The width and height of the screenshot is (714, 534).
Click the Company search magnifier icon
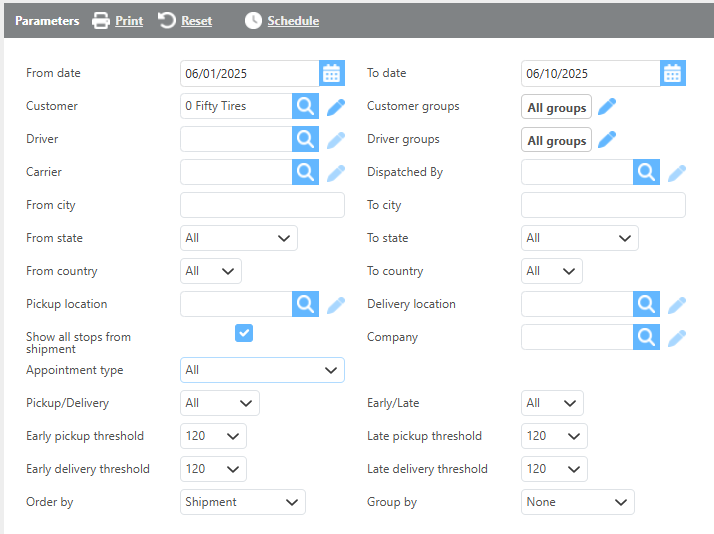click(x=646, y=337)
